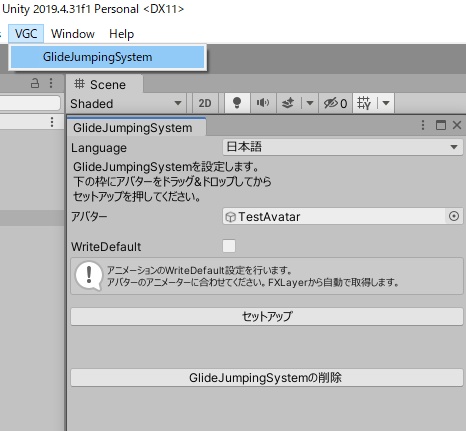Click the WriteDefault label text
This screenshot has width=466, height=431.
(x=106, y=247)
